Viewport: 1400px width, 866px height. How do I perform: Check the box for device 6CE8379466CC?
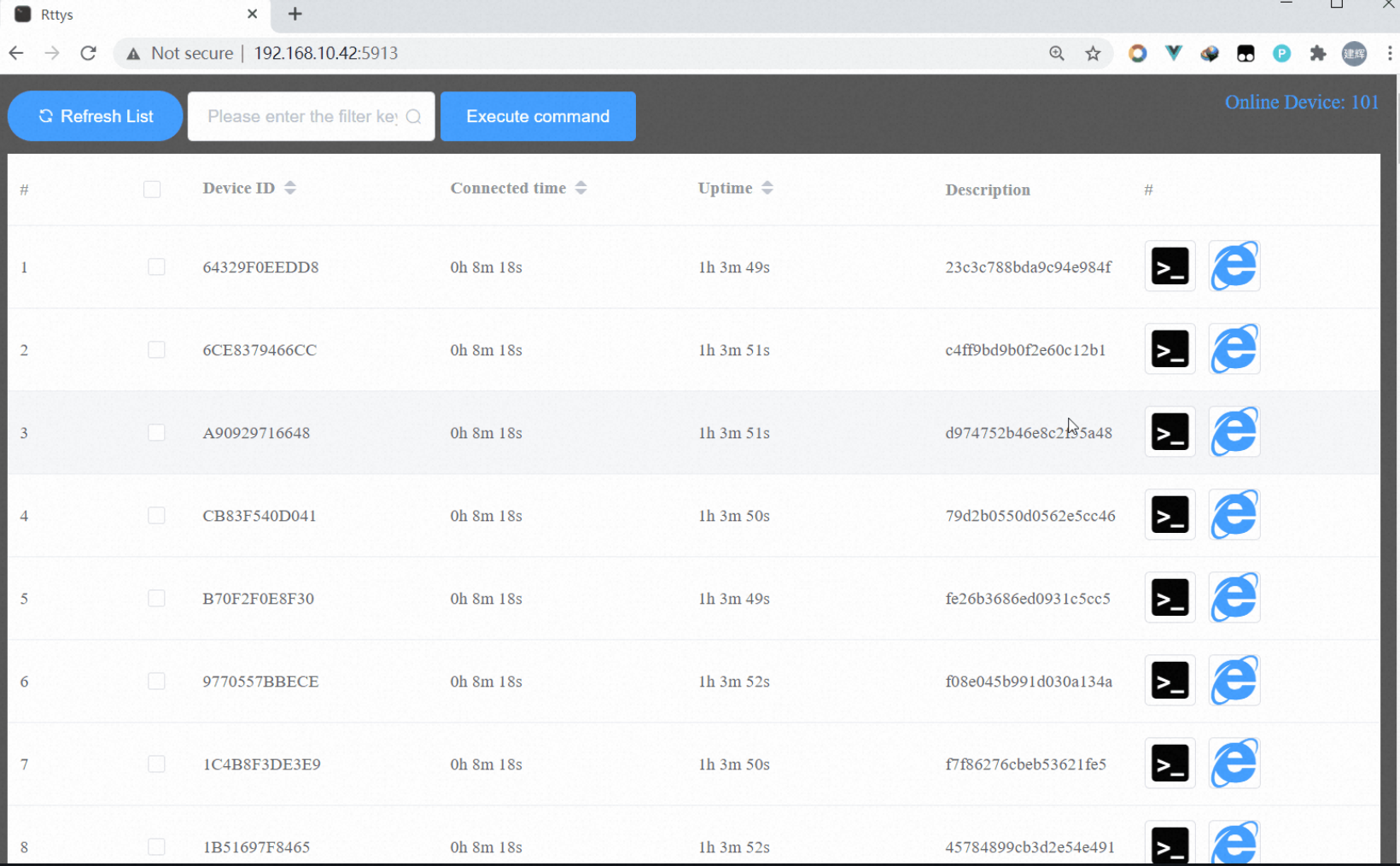pyautogui.click(x=156, y=349)
